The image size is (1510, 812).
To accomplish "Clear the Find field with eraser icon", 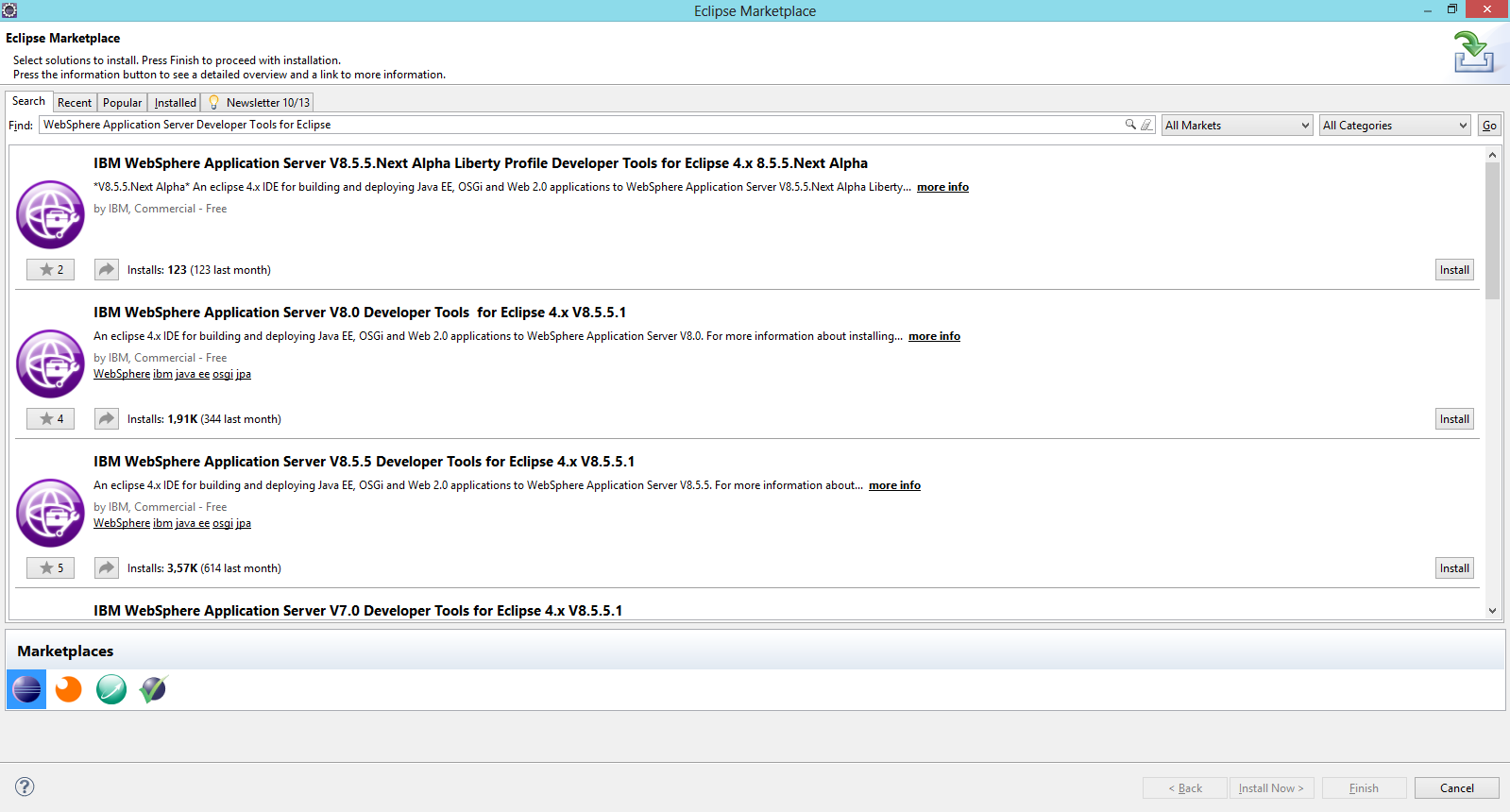I will [x=1146, y=125].
